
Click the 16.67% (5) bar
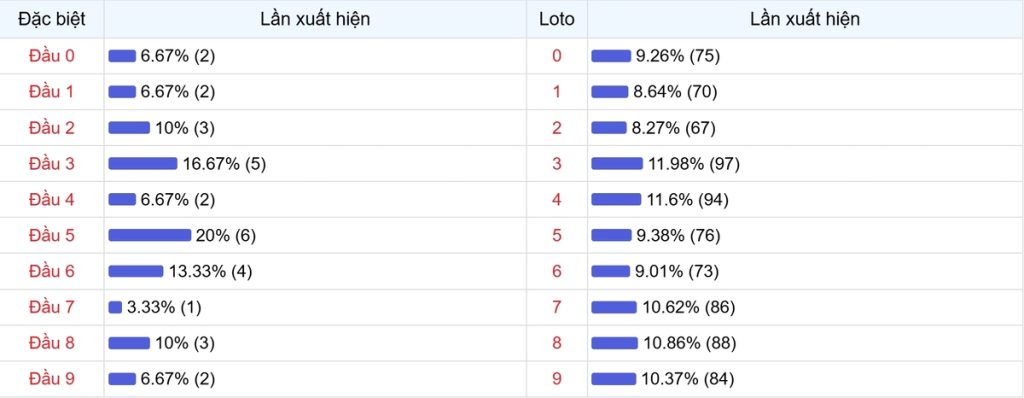[143, 163]
